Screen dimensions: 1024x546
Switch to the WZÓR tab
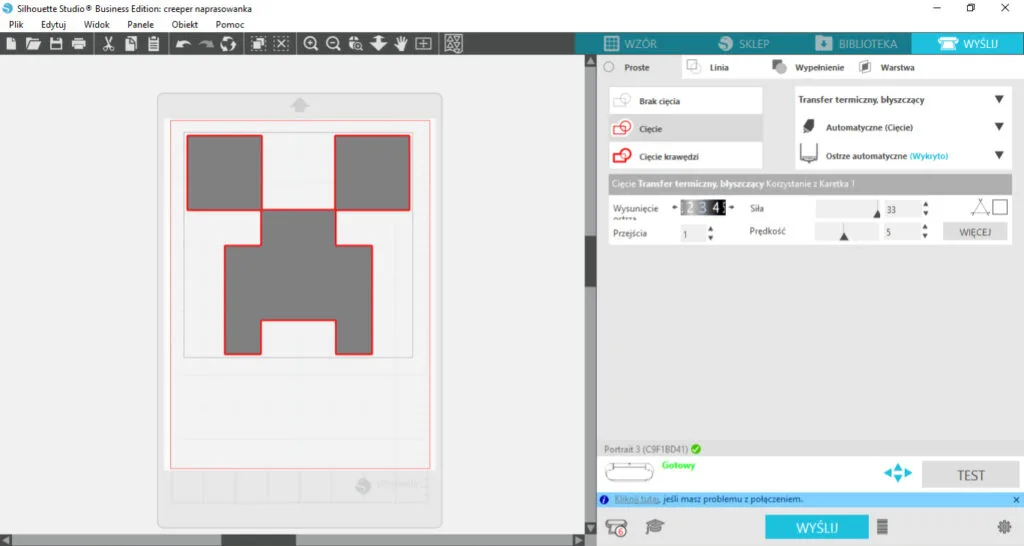[630, 44]
